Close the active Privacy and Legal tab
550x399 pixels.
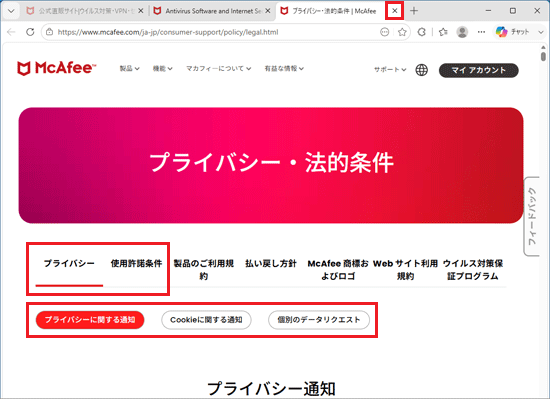tap(395, 11)
